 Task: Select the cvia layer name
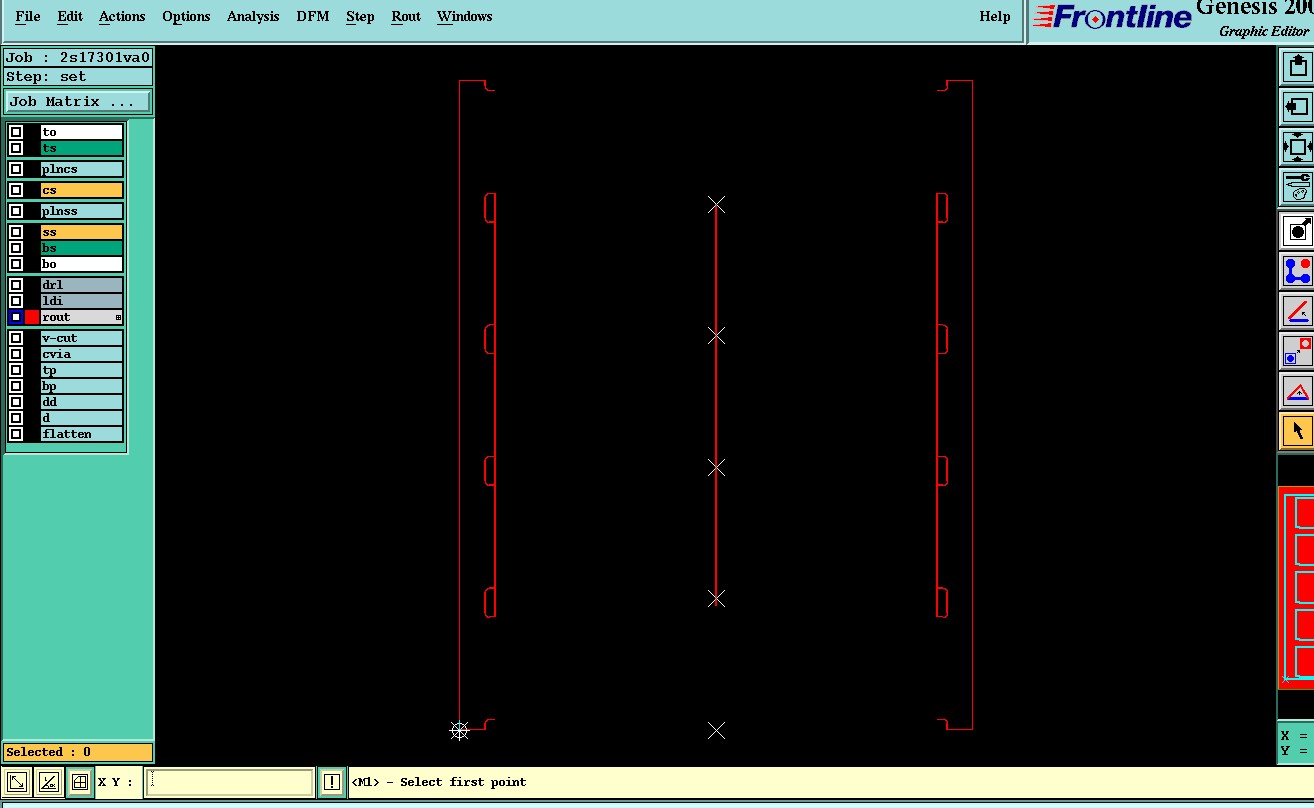pos(82,354)
